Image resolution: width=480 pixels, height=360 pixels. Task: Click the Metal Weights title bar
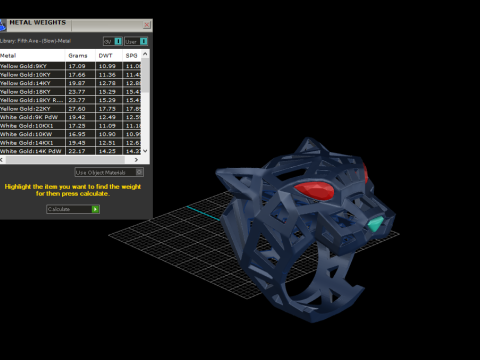tap(77, 25)
